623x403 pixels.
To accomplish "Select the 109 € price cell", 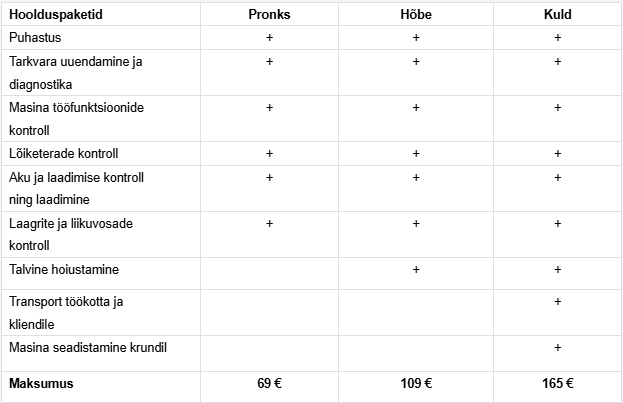I will coord(415,383).
